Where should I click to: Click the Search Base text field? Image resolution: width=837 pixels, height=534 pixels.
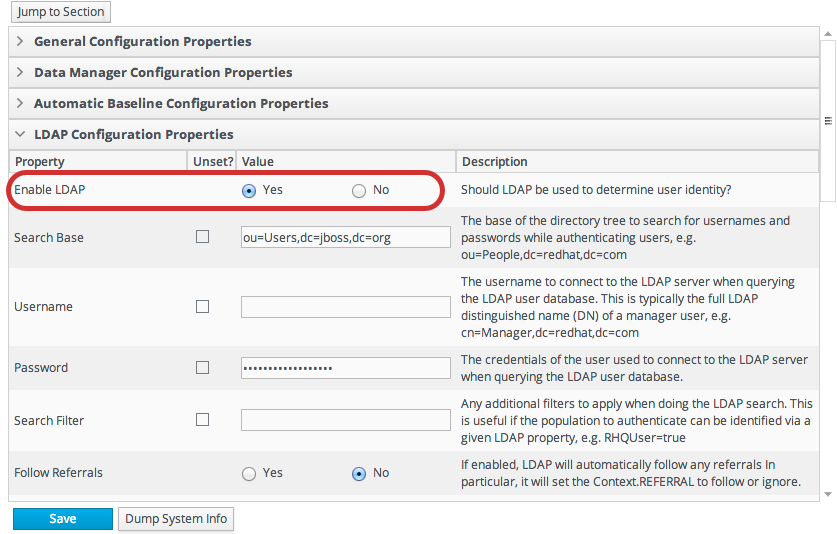click(345, 237)
